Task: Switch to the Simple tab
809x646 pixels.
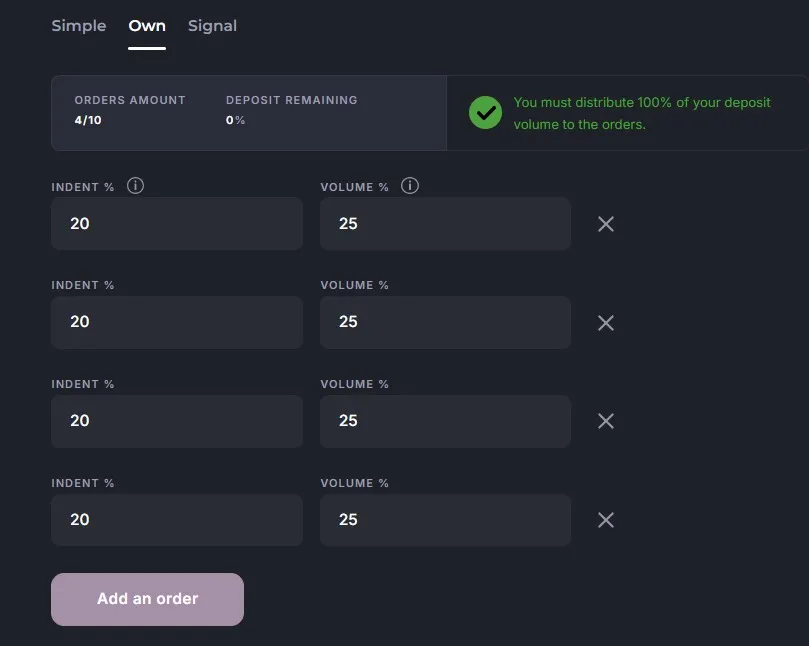Action: (79, 26)
